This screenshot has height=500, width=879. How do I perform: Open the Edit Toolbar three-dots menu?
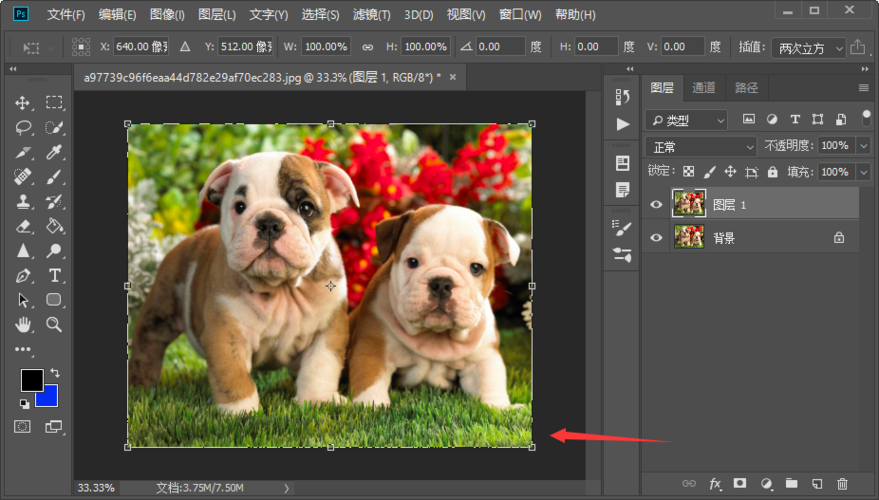click(x=23, y=349)
